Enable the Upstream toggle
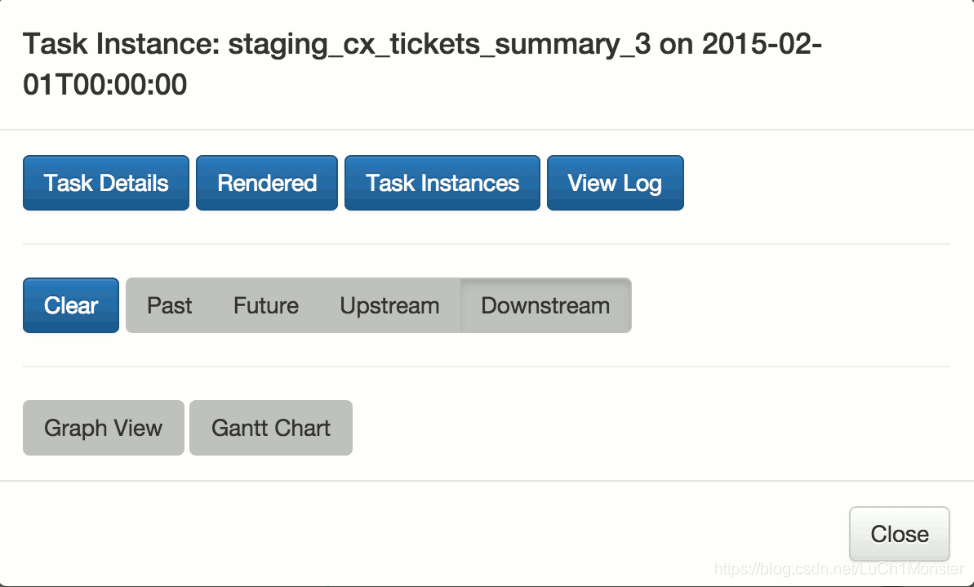Image resolution: width=974 pixels, height=587 pixels. click(389, 305)
